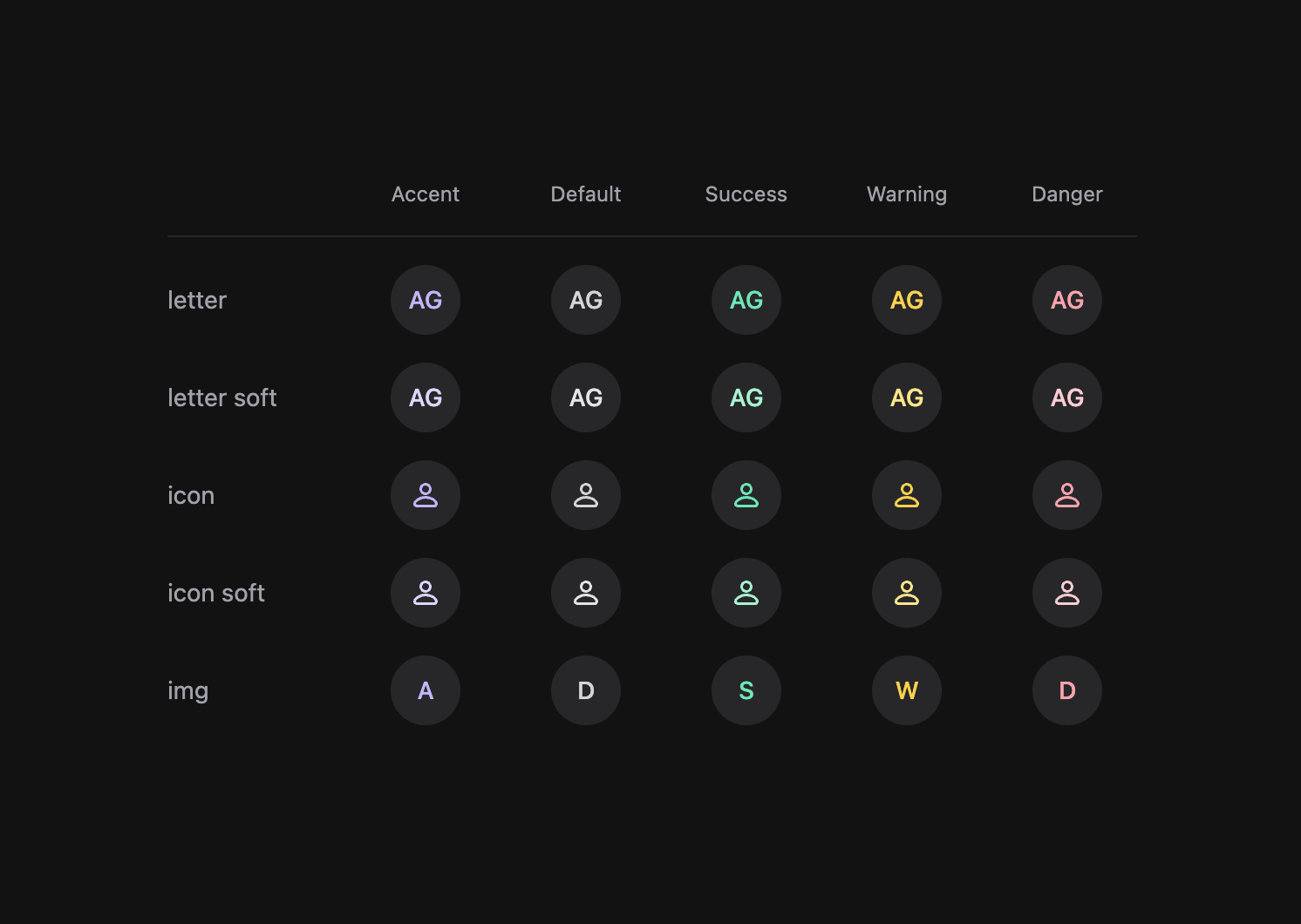Image resolution: width=1301 pixels, height=924 pixels.
Task: Click the Warning column header
Action: pos(907,194)
